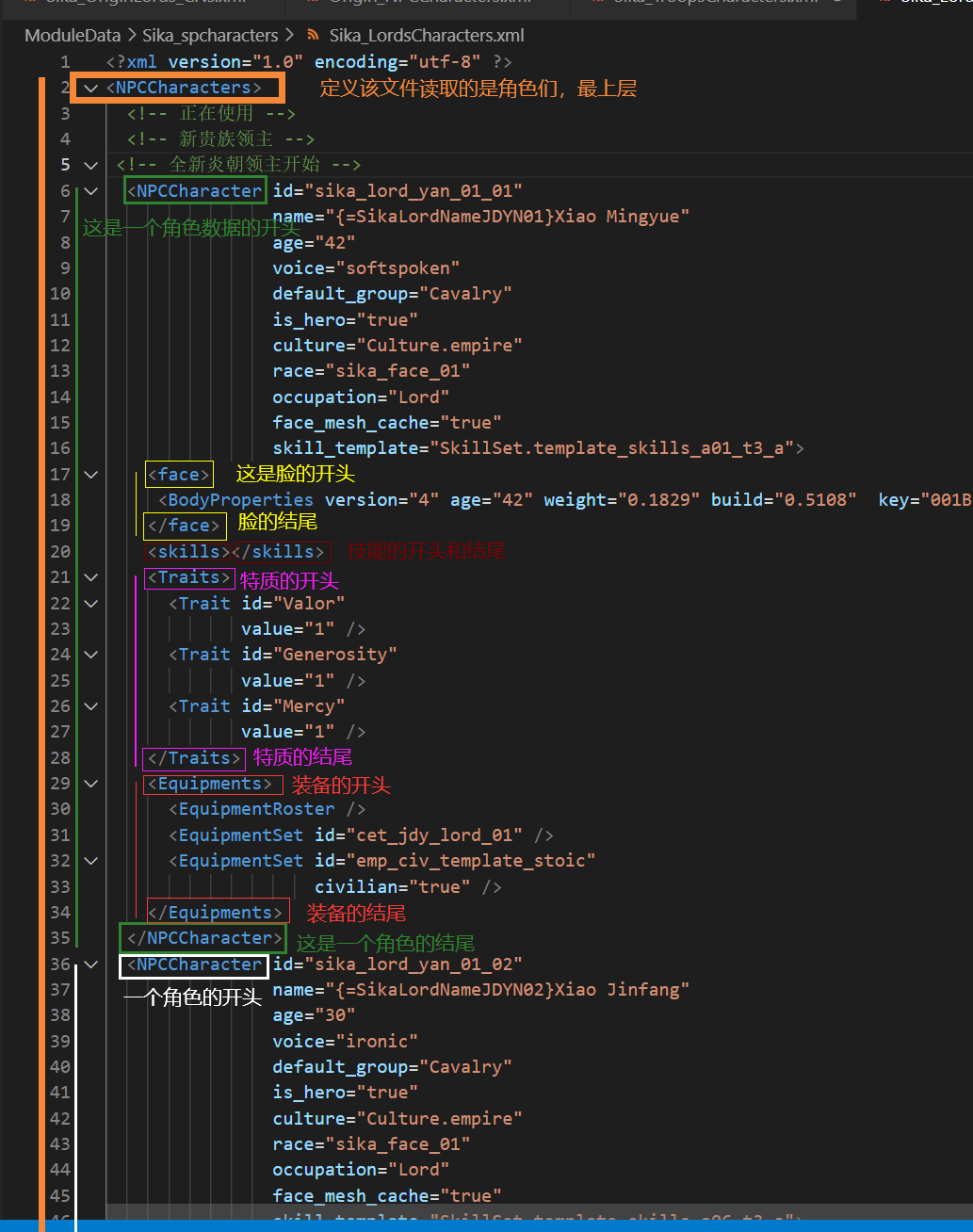This screenshot has height=1232, width=973.
Task: Collapse the NPCCharacters root fold on line 2
Action: coord(90,88)
